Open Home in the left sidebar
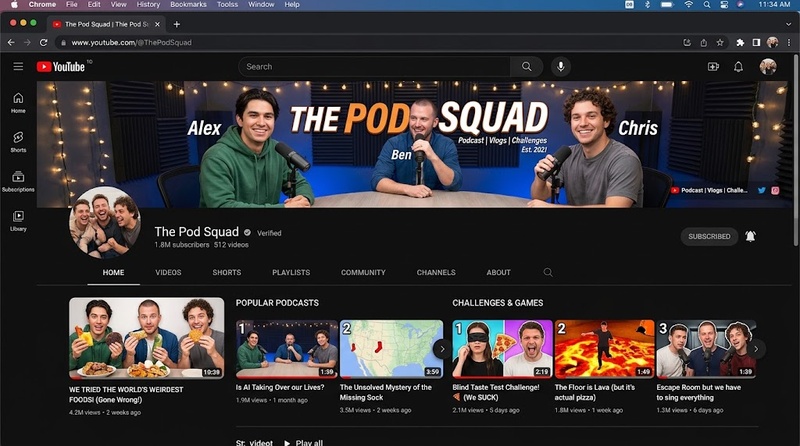 click(x=18, y=103)
